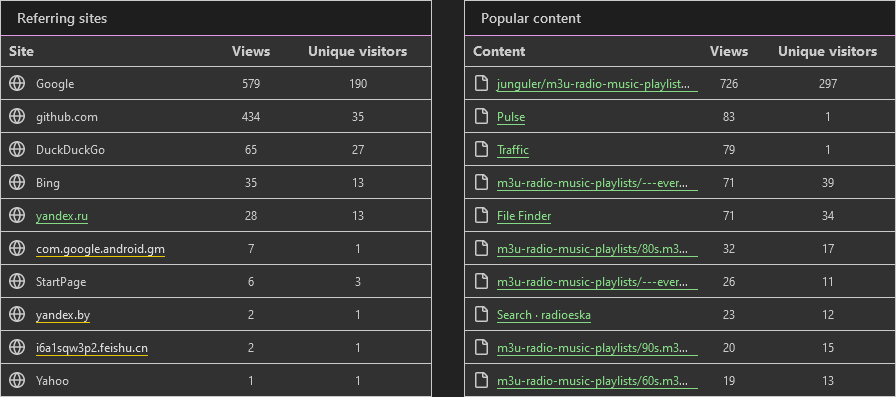The height and width of the screenshot is (397, 896).
Task: Open the yandex.by referring site link
Action: [x=63, y=315]
